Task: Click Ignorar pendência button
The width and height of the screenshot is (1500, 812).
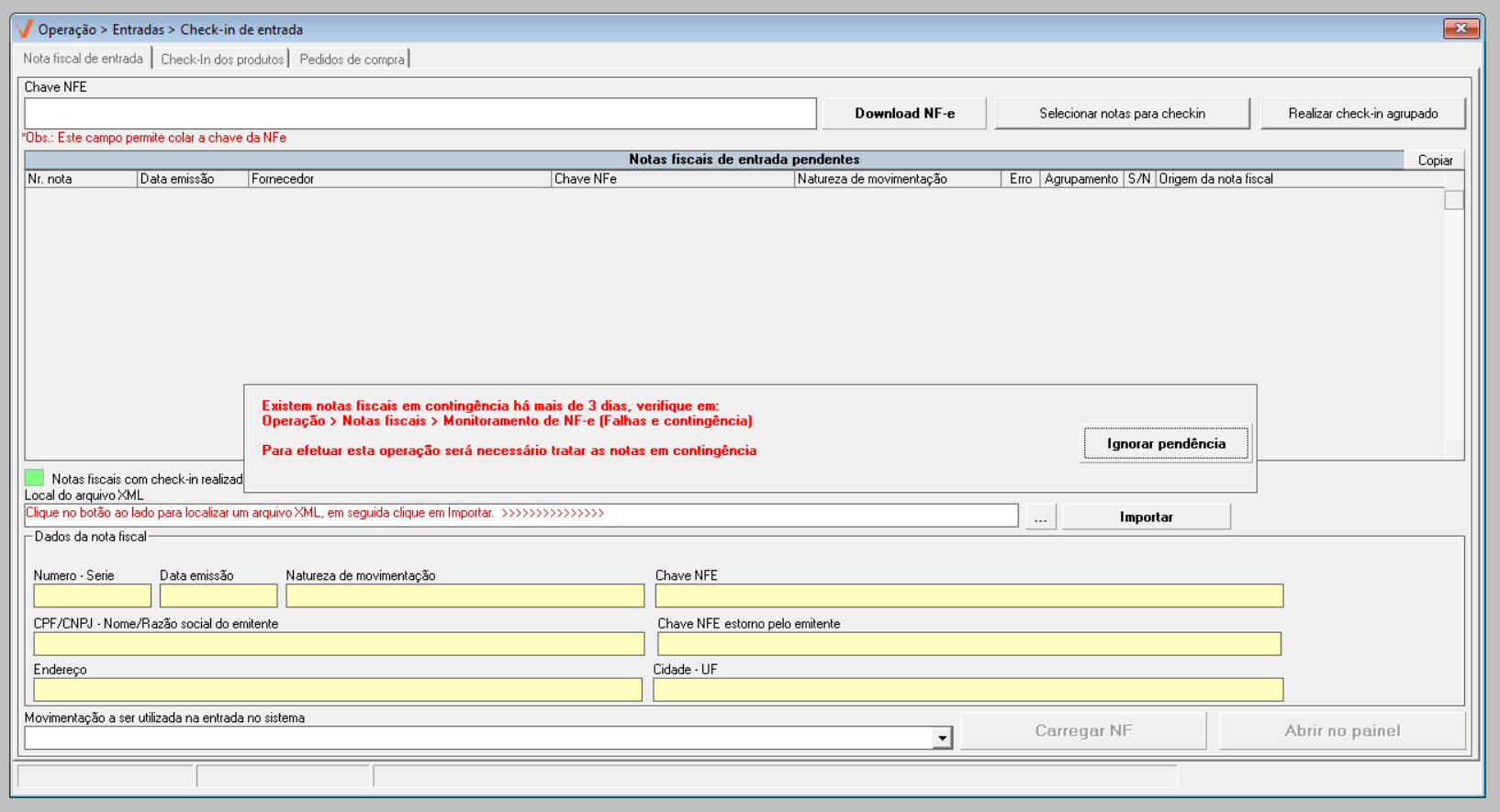Action: click(x=1166, y=444)
